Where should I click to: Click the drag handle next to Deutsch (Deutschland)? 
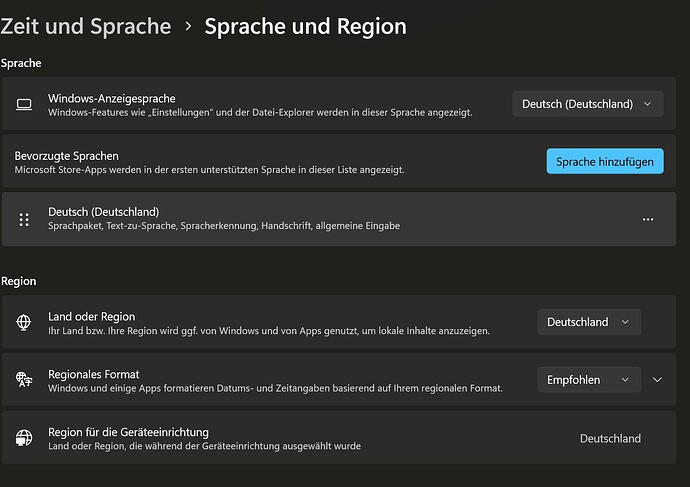click(x=25, y=218)
